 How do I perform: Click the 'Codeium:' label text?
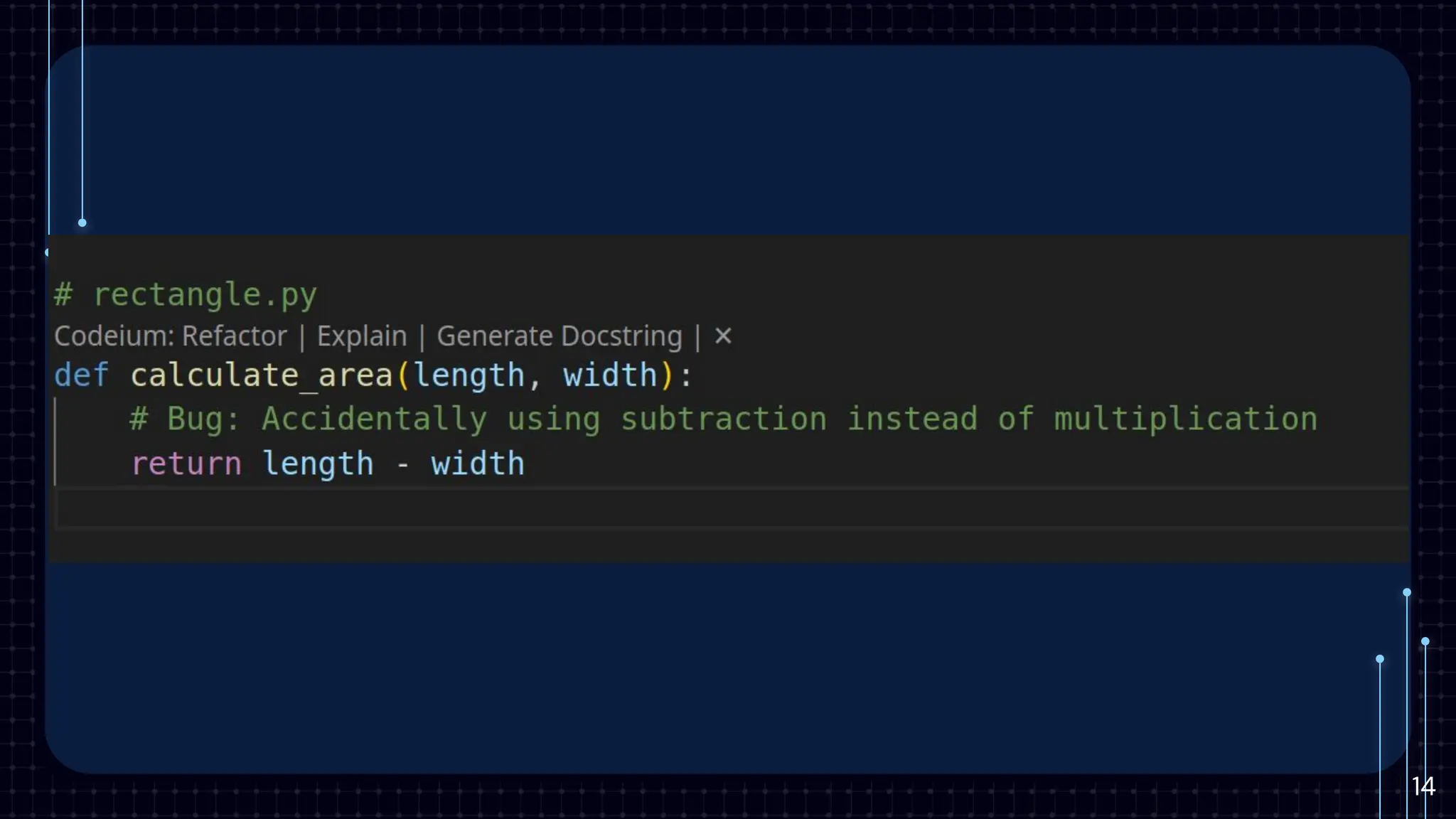click(114, 336)
